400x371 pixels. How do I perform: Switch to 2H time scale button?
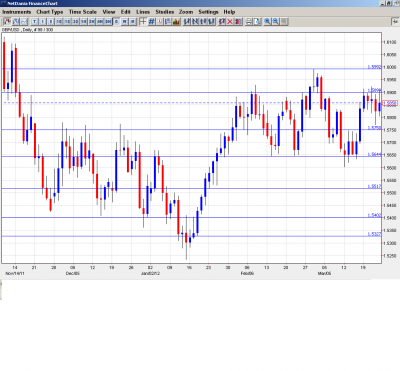(x=92, y=22)
